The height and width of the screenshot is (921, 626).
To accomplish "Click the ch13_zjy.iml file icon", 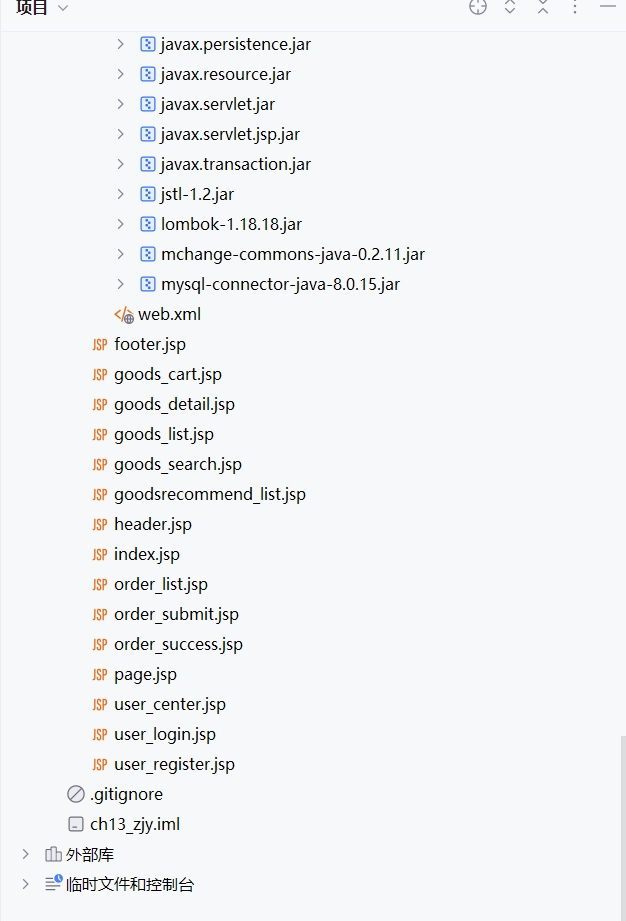I will pos(76,824).
